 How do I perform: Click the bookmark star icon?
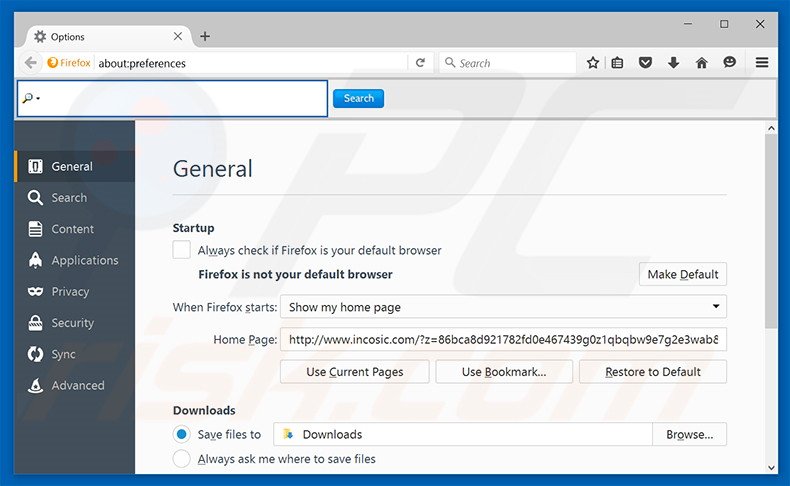(x=593, y=63)
